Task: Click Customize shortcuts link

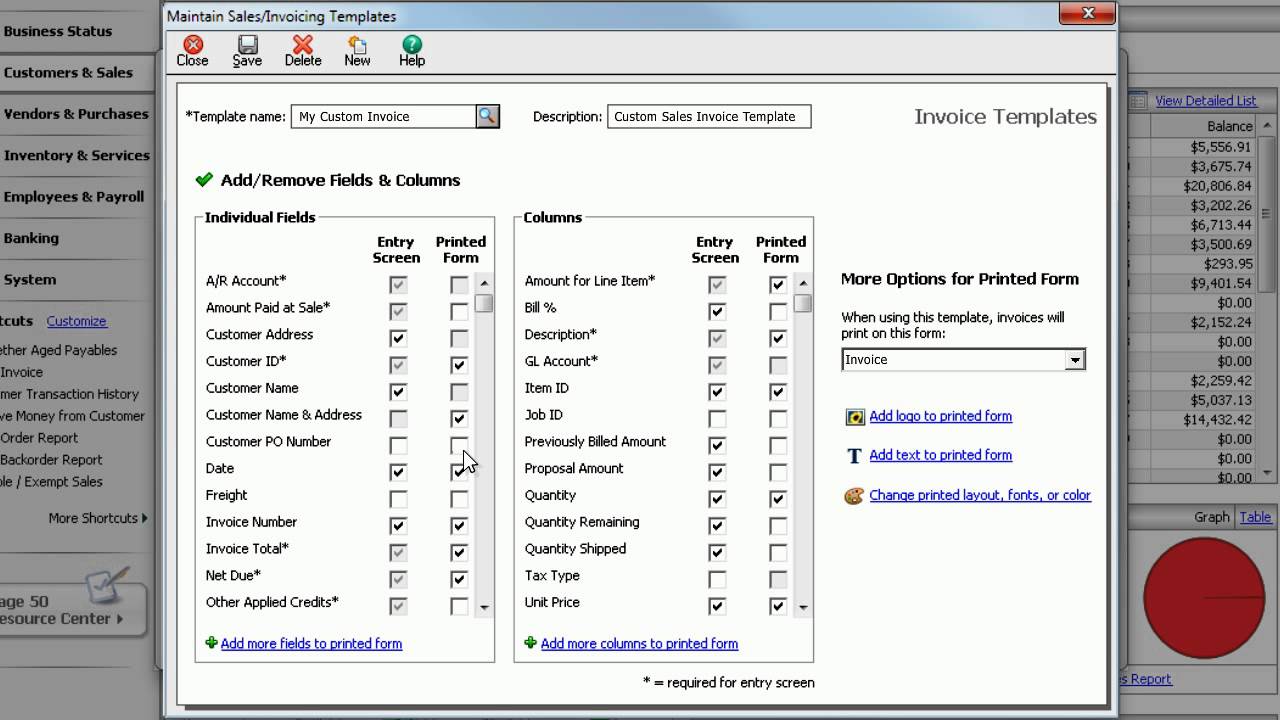Action: click(76, 321)
